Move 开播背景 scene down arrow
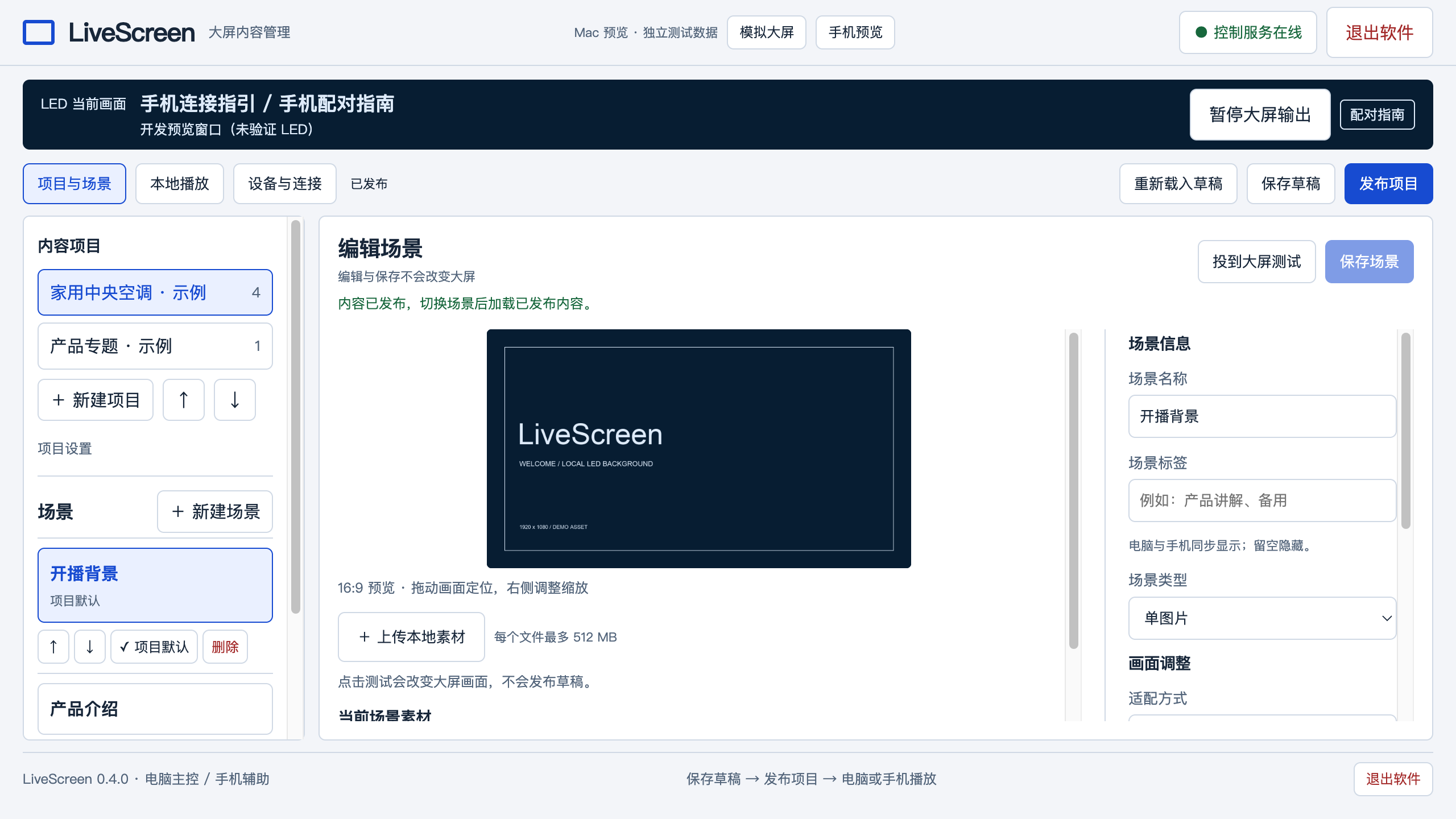 pyautogui.click(x=90, y=647)
